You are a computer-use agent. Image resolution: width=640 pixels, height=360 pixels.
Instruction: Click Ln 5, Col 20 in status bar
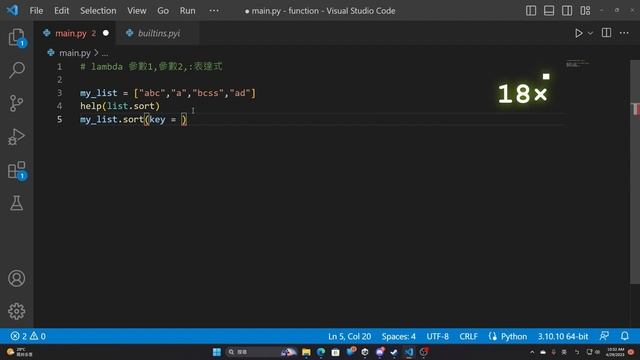point(349,336)
